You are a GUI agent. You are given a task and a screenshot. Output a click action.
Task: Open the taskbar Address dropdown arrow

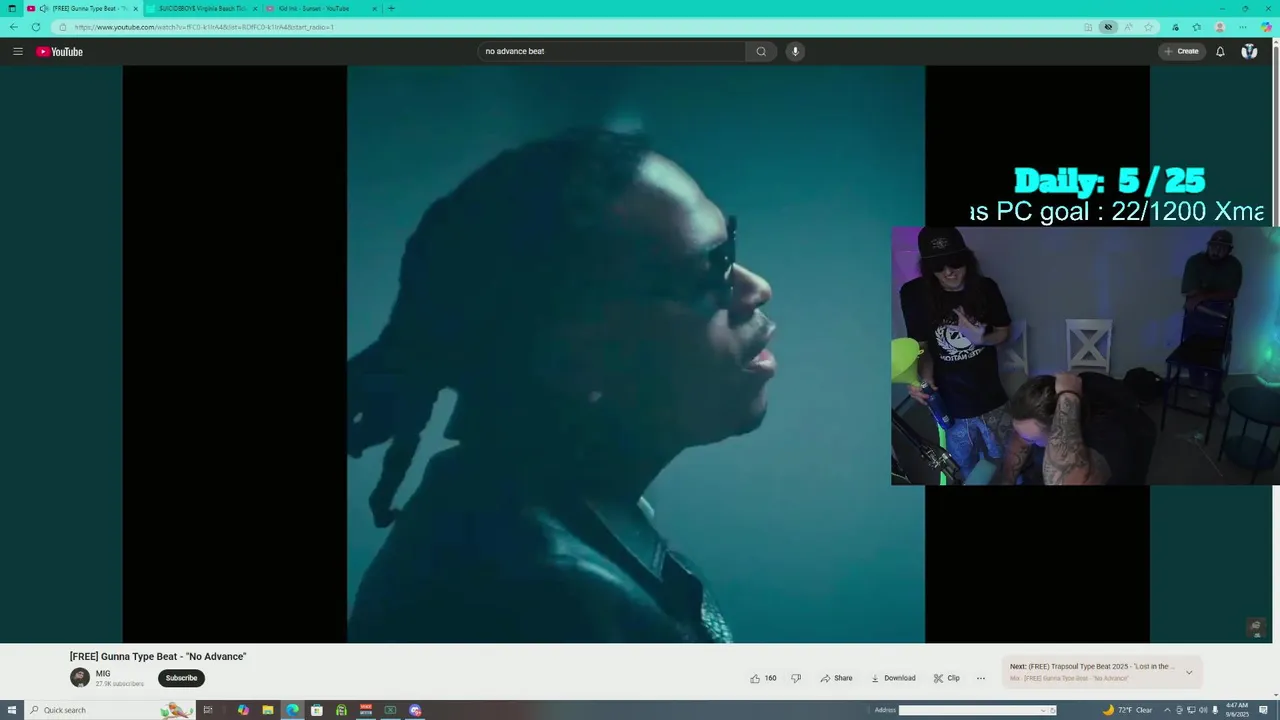(x=1043, y=710)
